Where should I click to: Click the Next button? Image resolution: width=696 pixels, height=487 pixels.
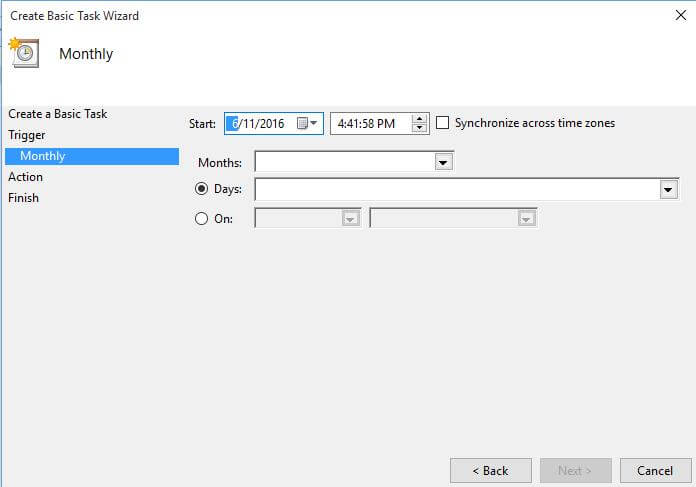coord(576,471)
